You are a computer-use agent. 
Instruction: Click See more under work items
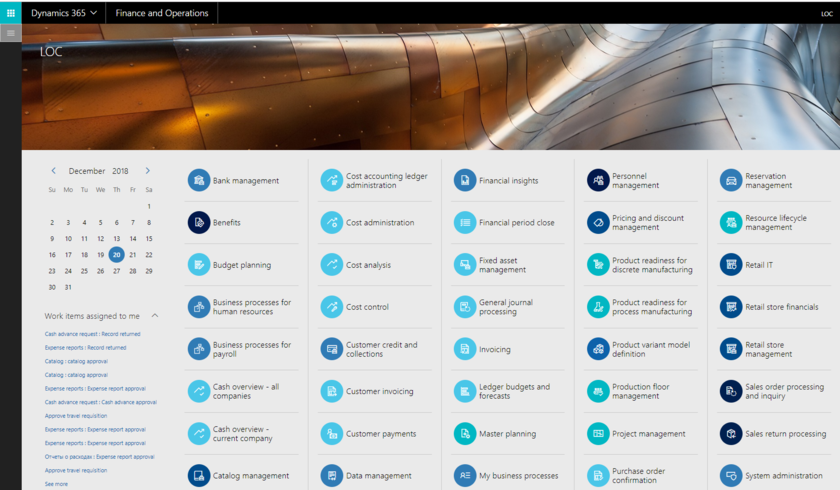point(56,484)
